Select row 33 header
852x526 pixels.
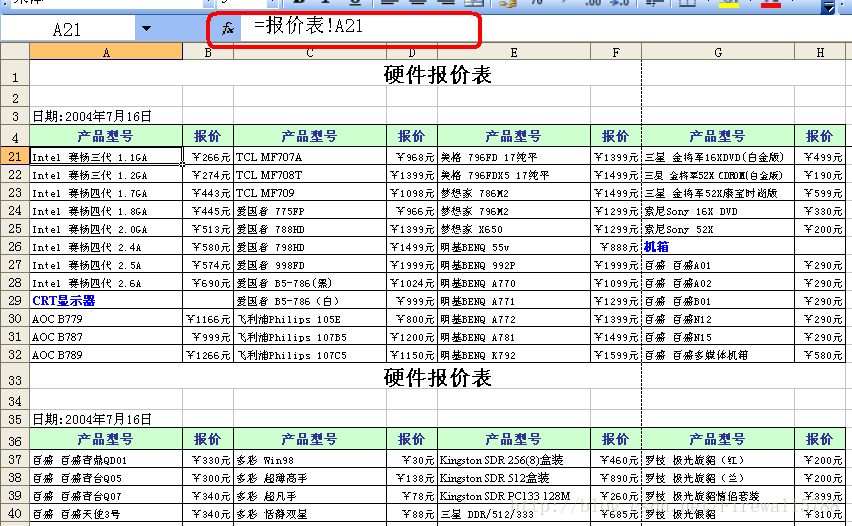click(15, 377)
